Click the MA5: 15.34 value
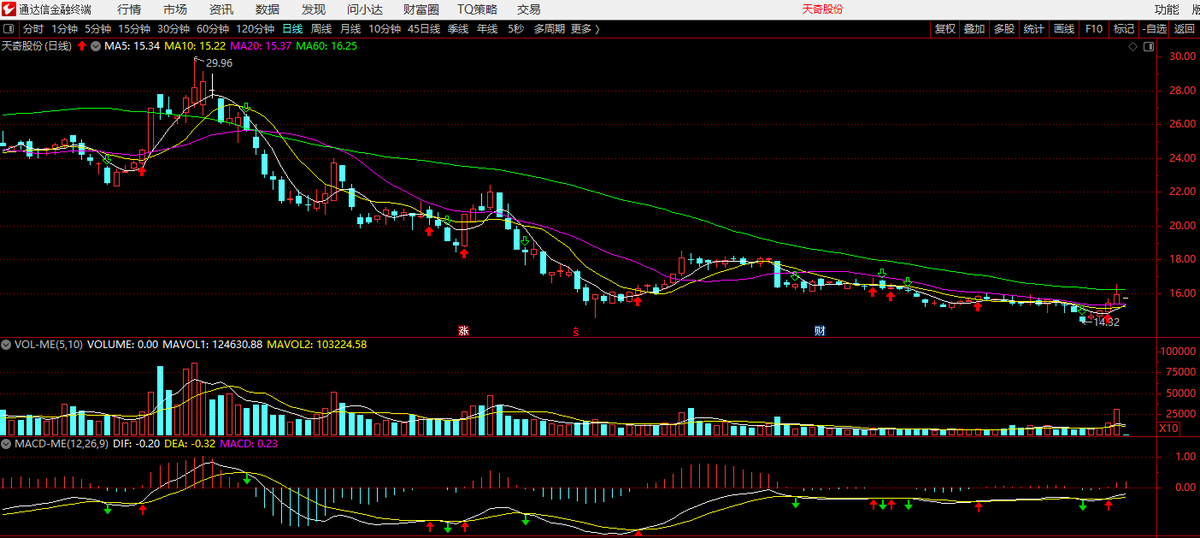 [x=133, y=46]
